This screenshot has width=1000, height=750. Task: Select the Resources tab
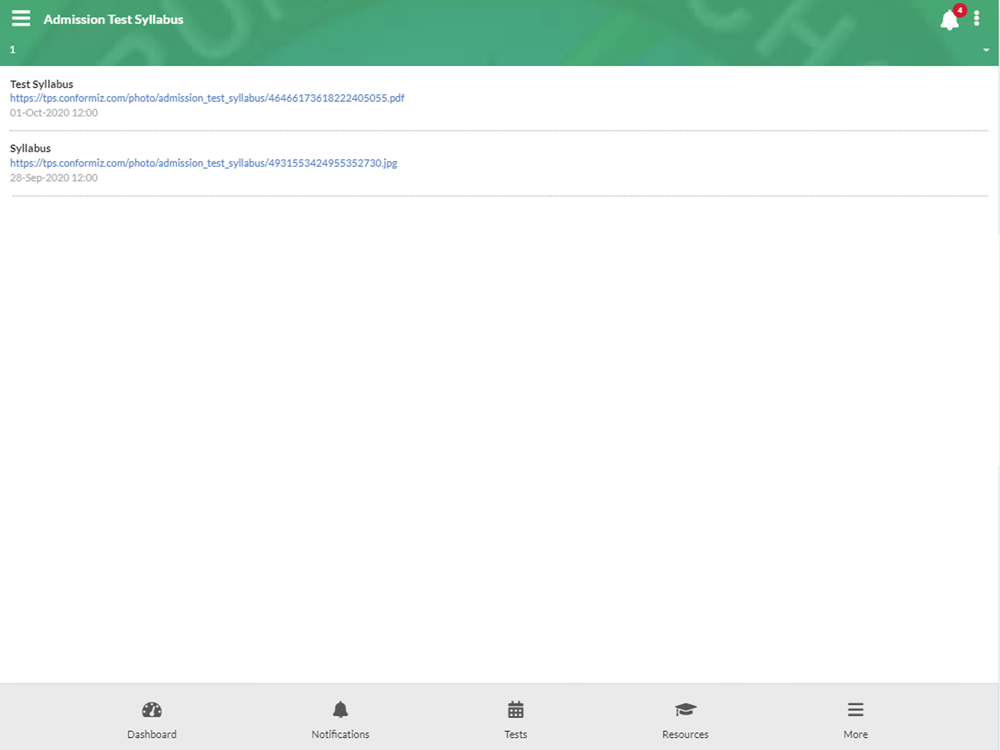tap(686, 720)
